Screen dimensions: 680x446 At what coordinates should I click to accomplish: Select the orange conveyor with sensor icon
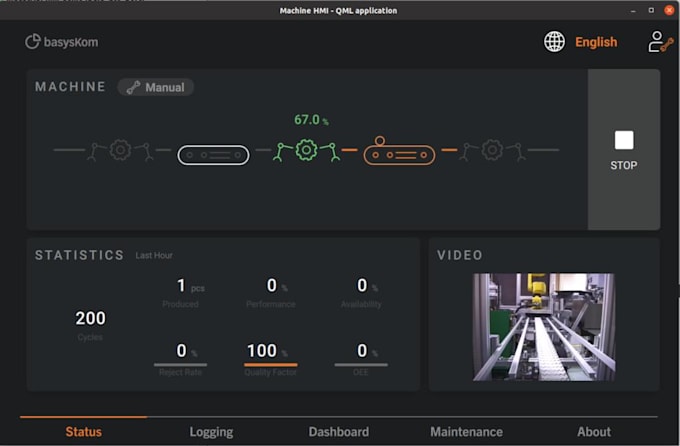point(399,151)
